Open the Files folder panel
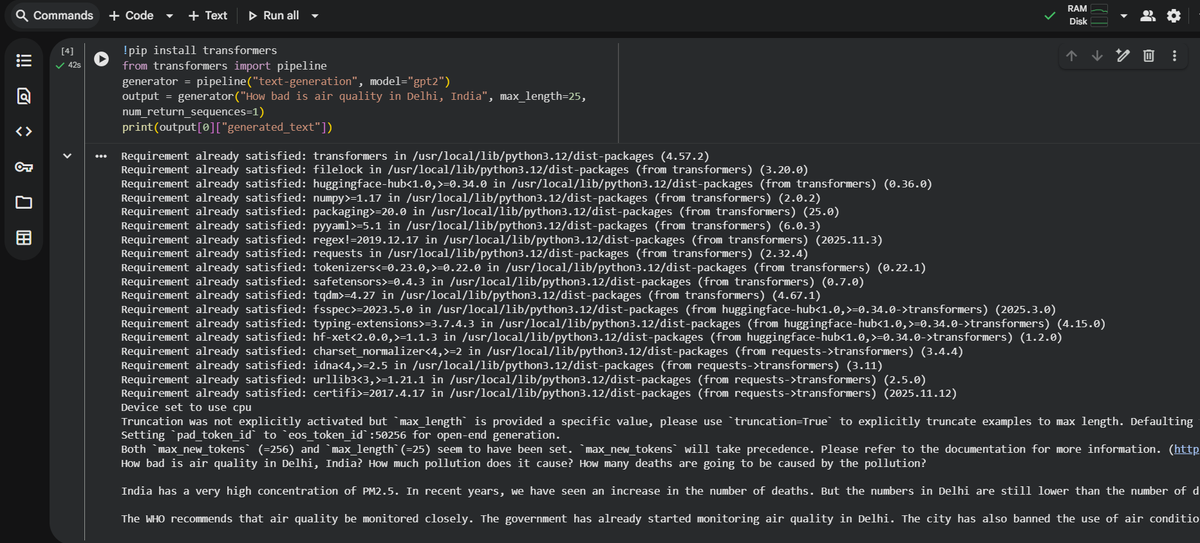 pyautogui.click(x=24, y=203)
